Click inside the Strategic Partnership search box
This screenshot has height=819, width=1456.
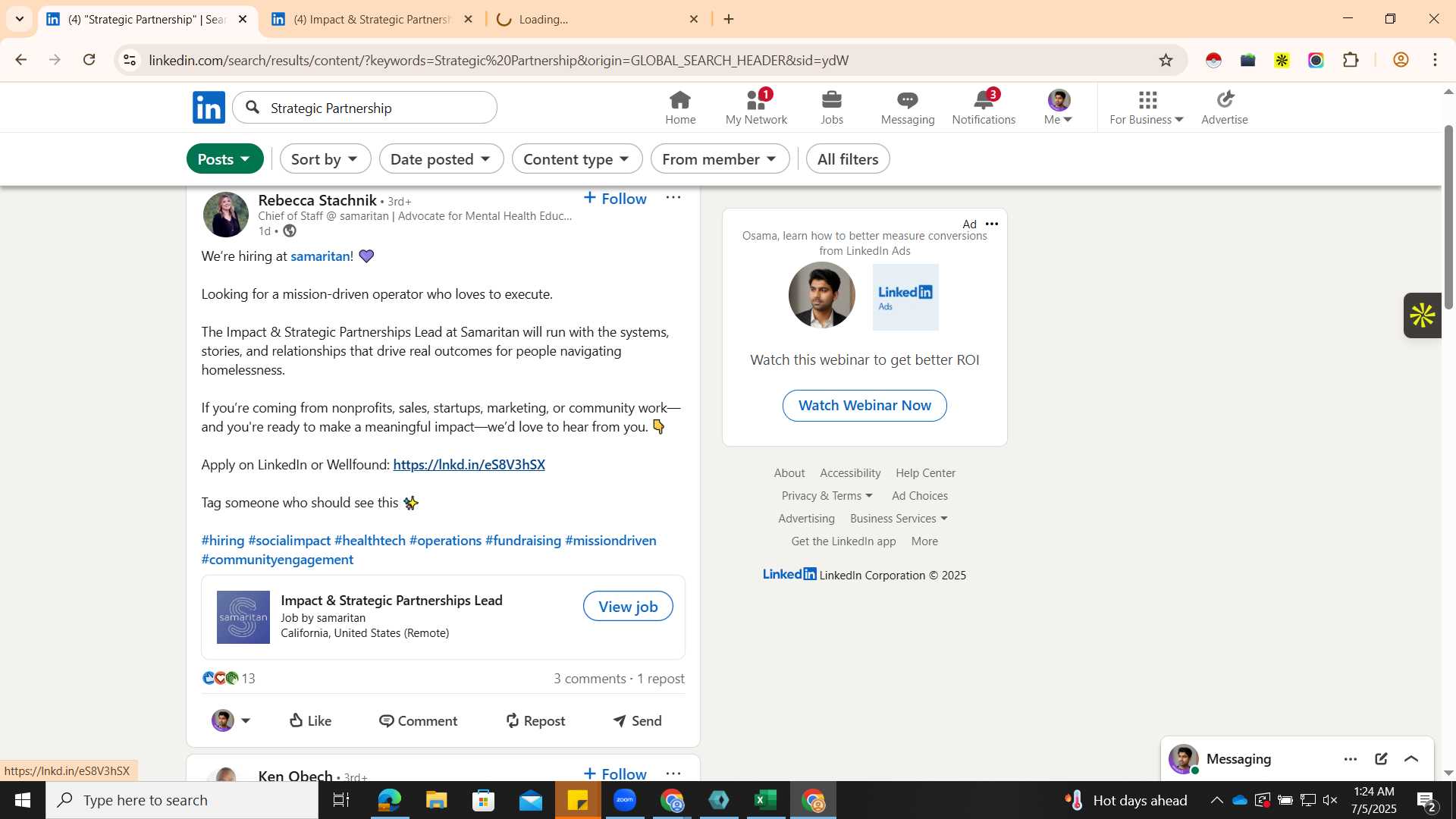(x=365, y=108)
